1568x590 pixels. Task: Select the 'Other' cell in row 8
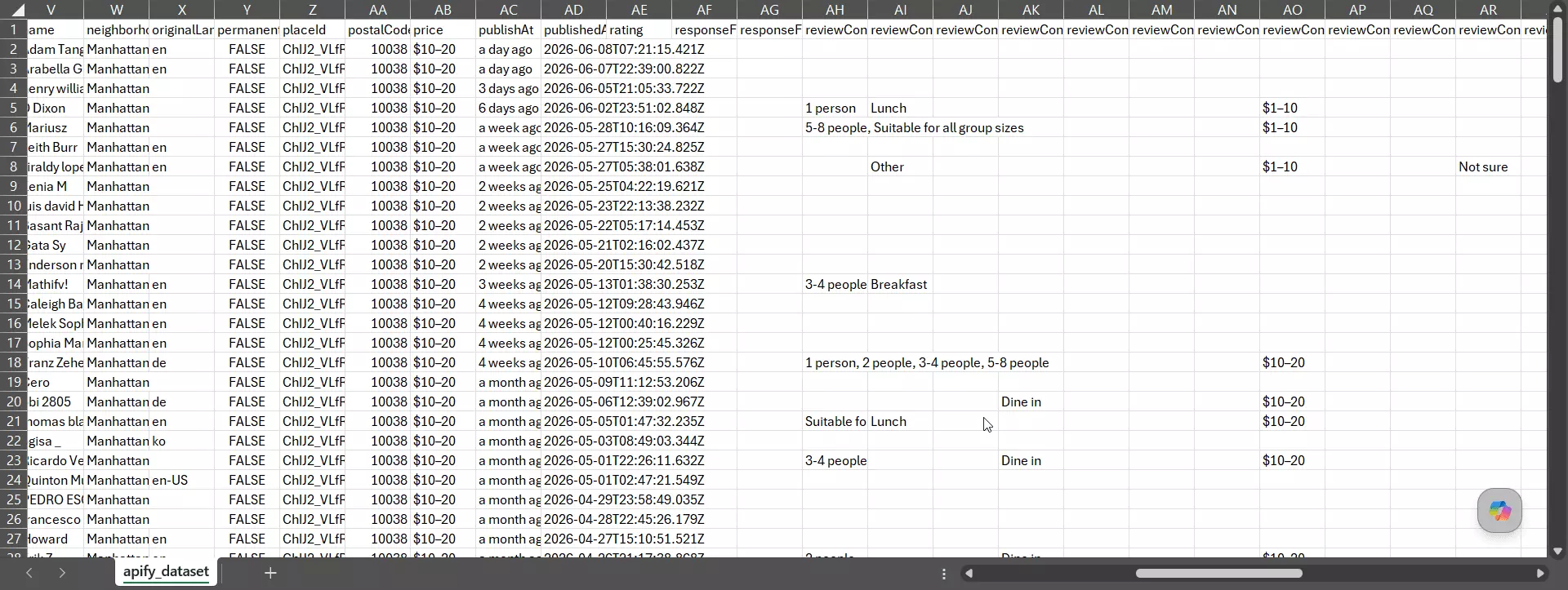coord(901,166)
